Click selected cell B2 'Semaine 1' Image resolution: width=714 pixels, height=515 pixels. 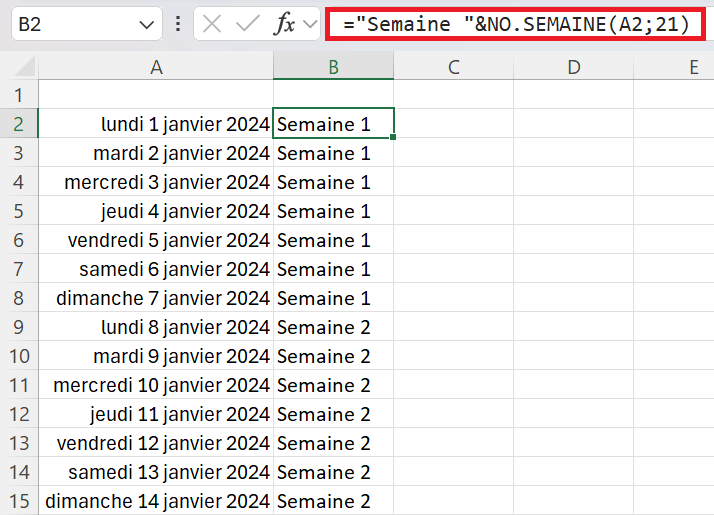(333, 123)
